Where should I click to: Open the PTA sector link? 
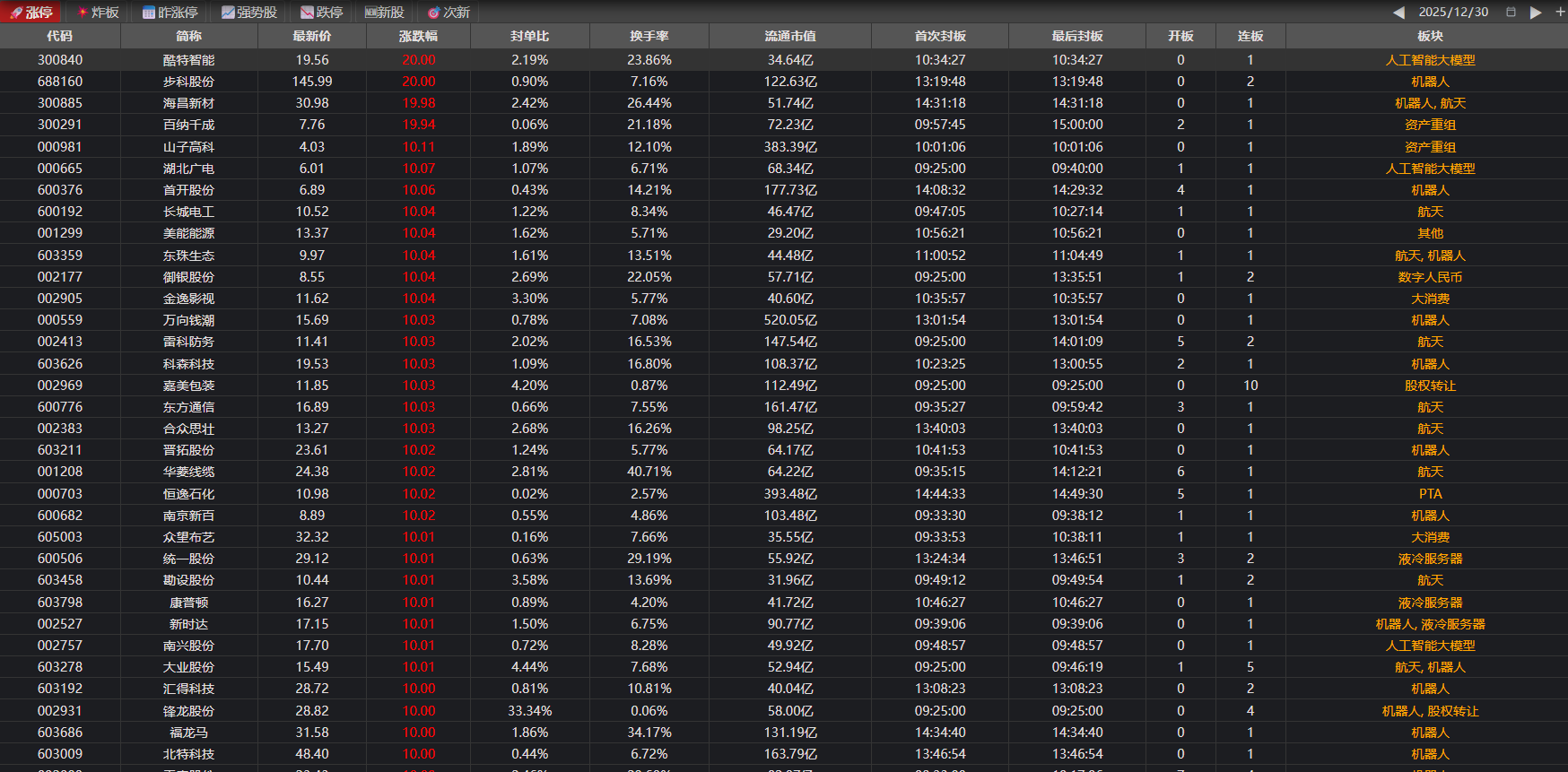(x=1430, y=494)
